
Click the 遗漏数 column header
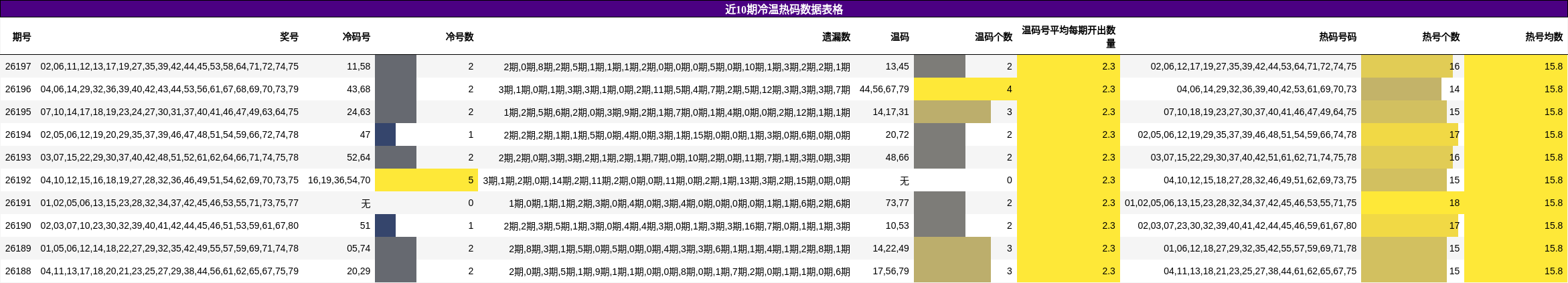pyautogui.click(x=836, y=37)
